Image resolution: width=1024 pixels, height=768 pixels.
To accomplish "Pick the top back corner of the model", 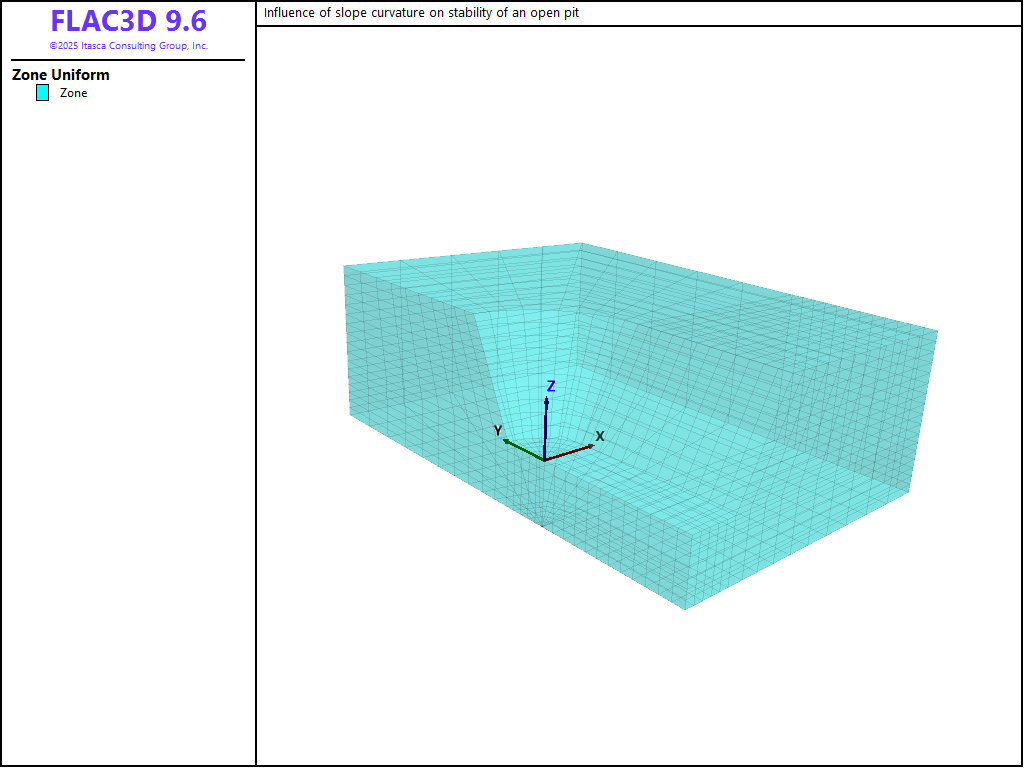I will (582, 243).
